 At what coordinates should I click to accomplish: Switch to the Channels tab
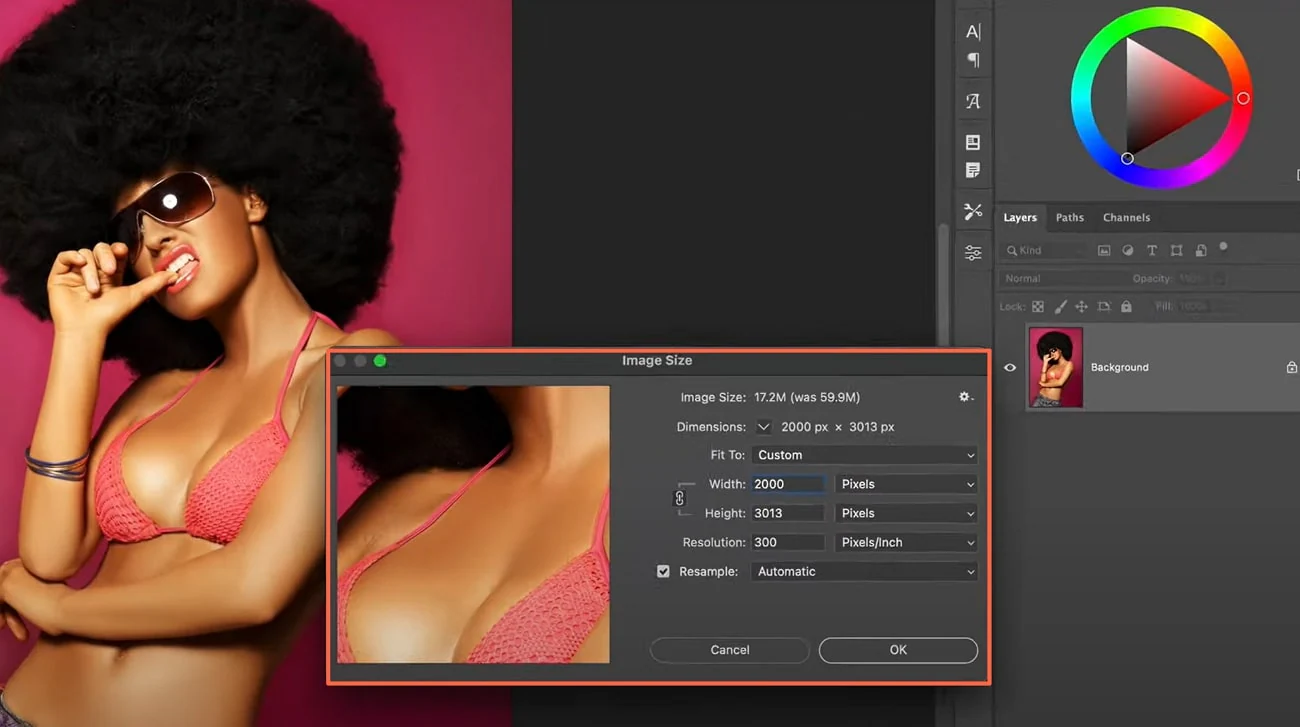pos(1126,217)
